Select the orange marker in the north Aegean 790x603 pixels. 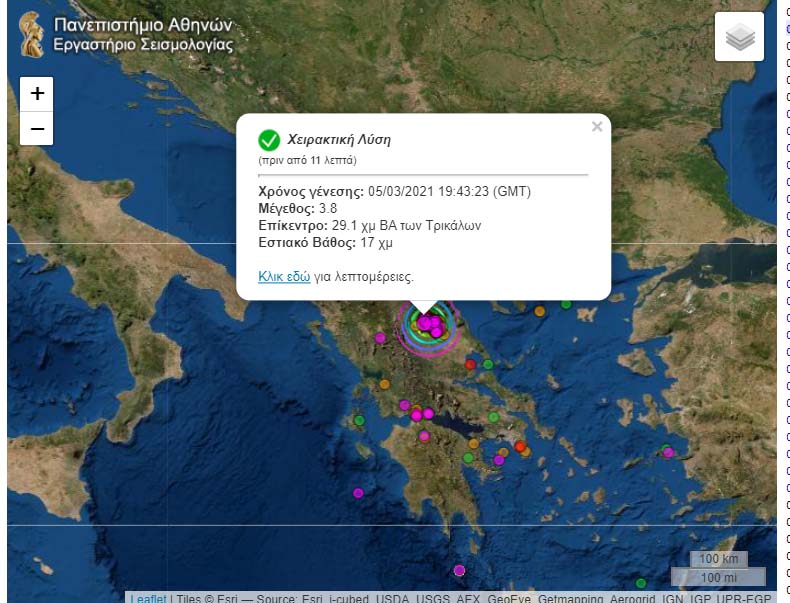(540, 311)
